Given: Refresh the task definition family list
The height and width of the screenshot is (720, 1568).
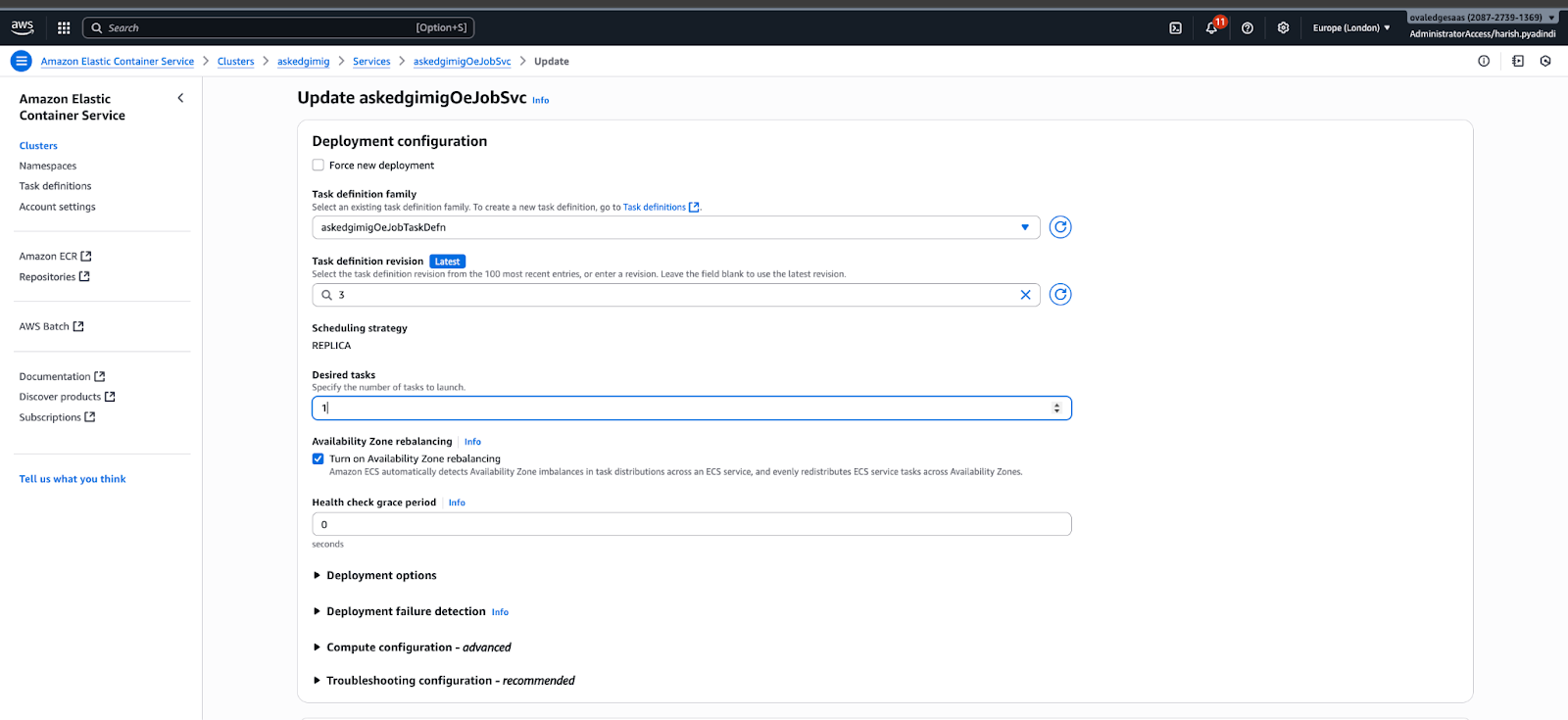Looking at the screenshot, I should [1059, 227].
